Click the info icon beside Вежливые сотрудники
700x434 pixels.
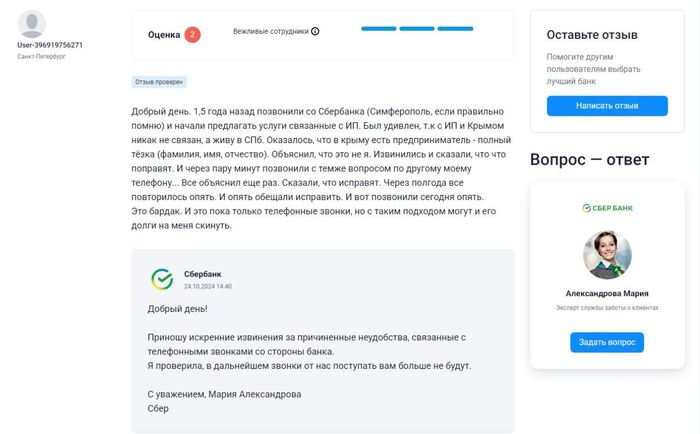coord(315,31)
